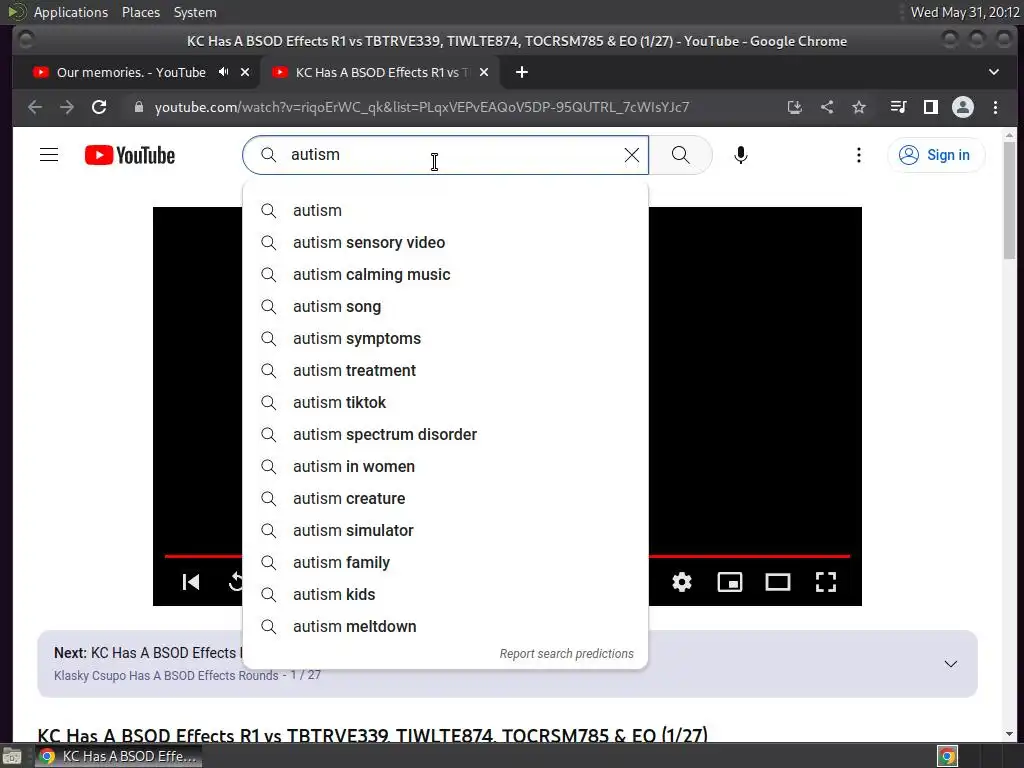Bookmark this tab with the star

click(859, 107)
